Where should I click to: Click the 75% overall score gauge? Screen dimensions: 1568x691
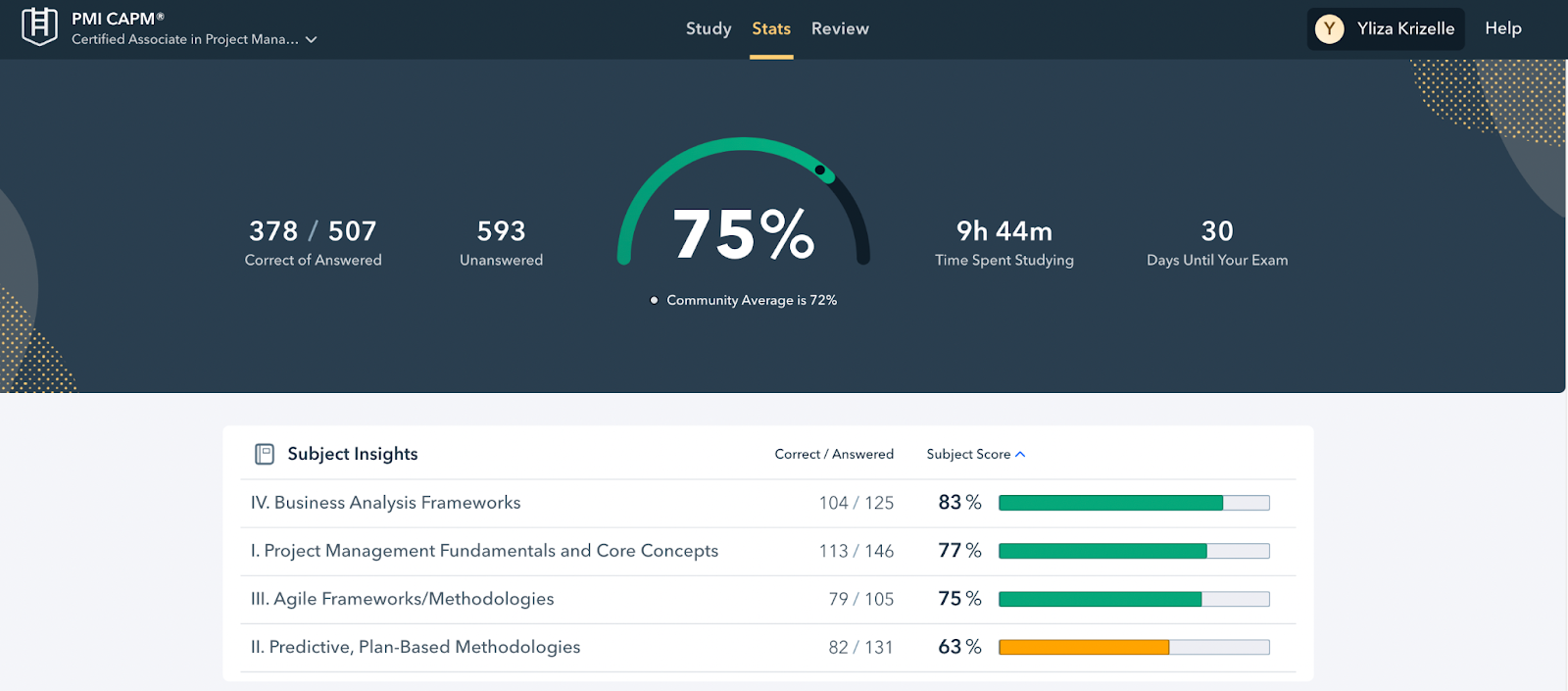[743, 235]
